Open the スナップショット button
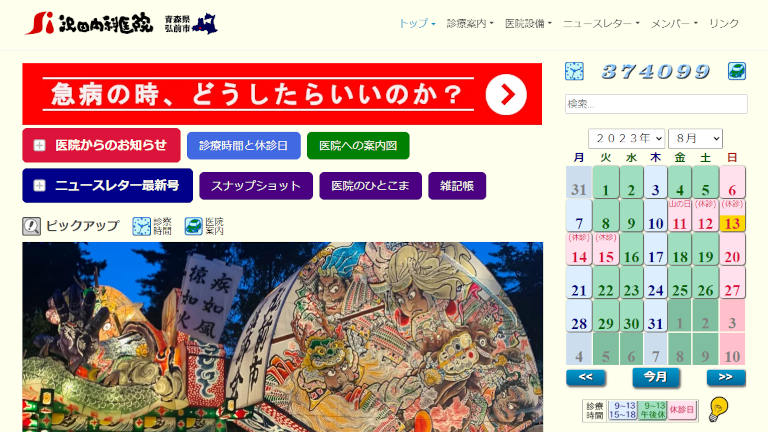This screenshot has height=432, width=768. tap(256, 186)
